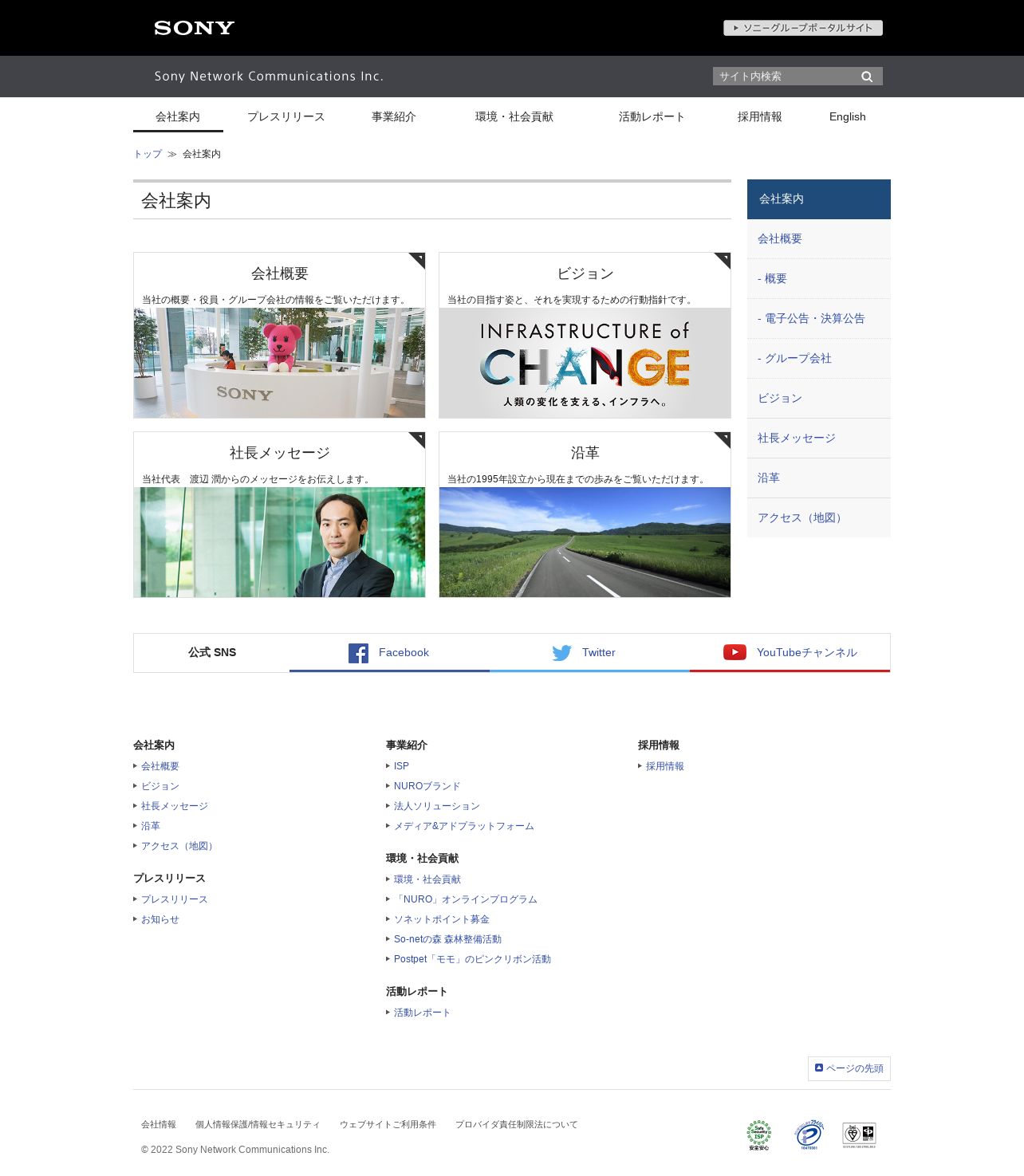Viewport: 1024px width, 1176px height.
Task: Select 会社案内 header in the sidebar
Action: (x=819, y=199)
